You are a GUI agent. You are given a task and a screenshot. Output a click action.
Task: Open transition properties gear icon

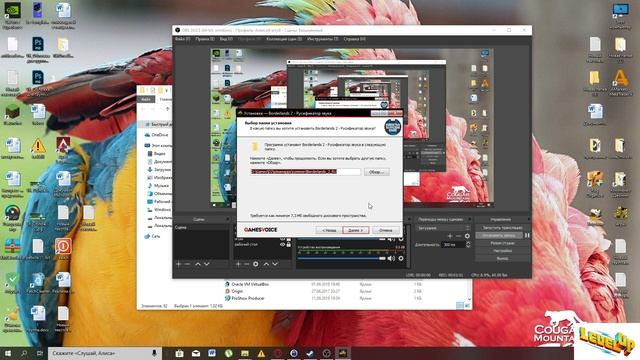467,236
